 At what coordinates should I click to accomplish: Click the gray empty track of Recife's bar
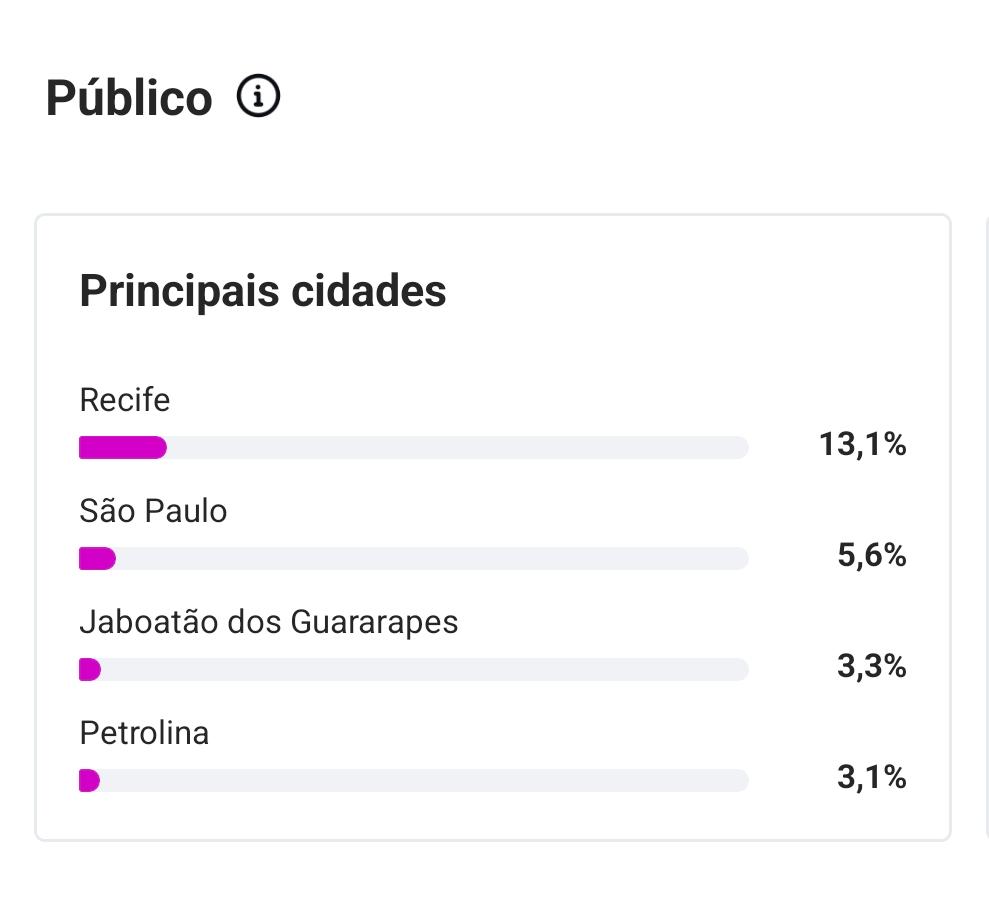pyautogui.click(x=456, y=448)
